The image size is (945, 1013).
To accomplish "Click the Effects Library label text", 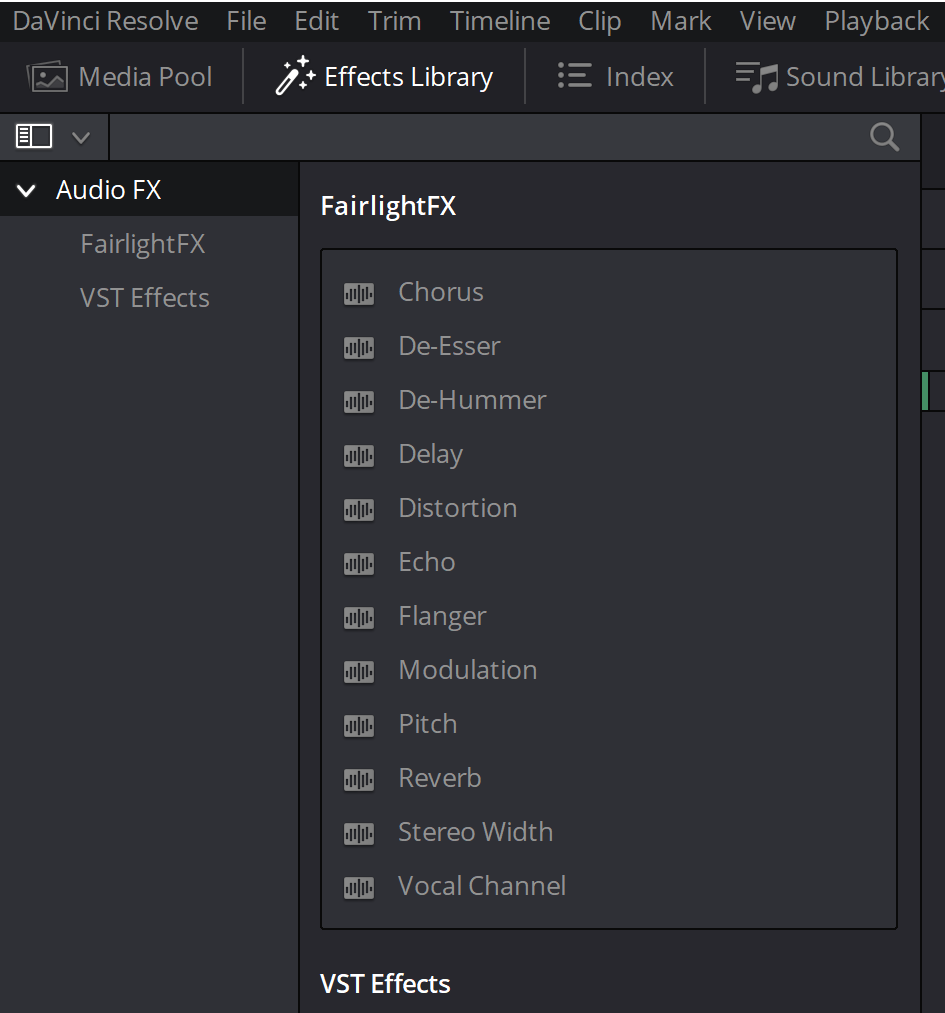I will click(x=409, y=77).
